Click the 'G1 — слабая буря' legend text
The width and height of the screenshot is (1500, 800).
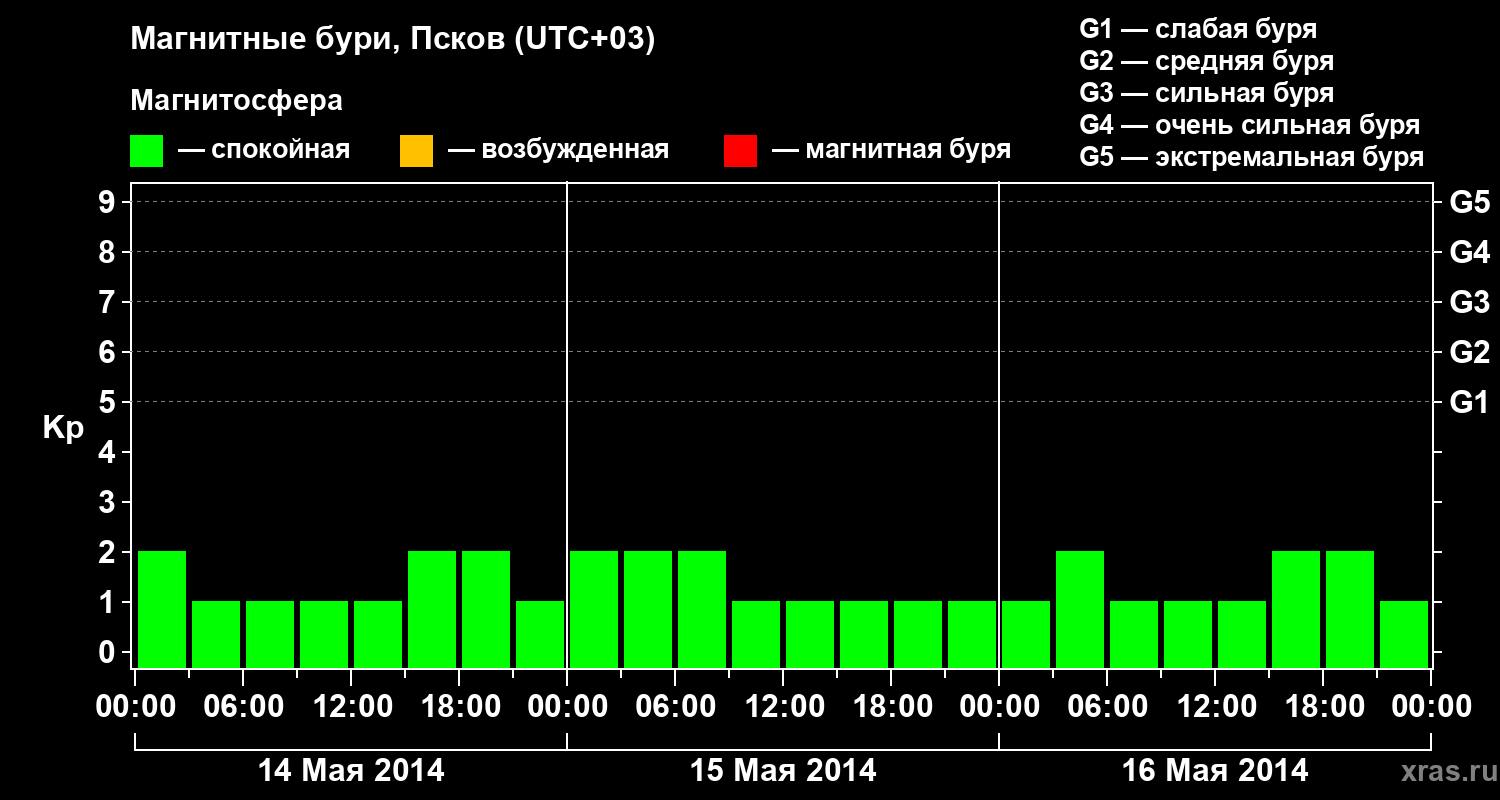[x=1198, y=29]
